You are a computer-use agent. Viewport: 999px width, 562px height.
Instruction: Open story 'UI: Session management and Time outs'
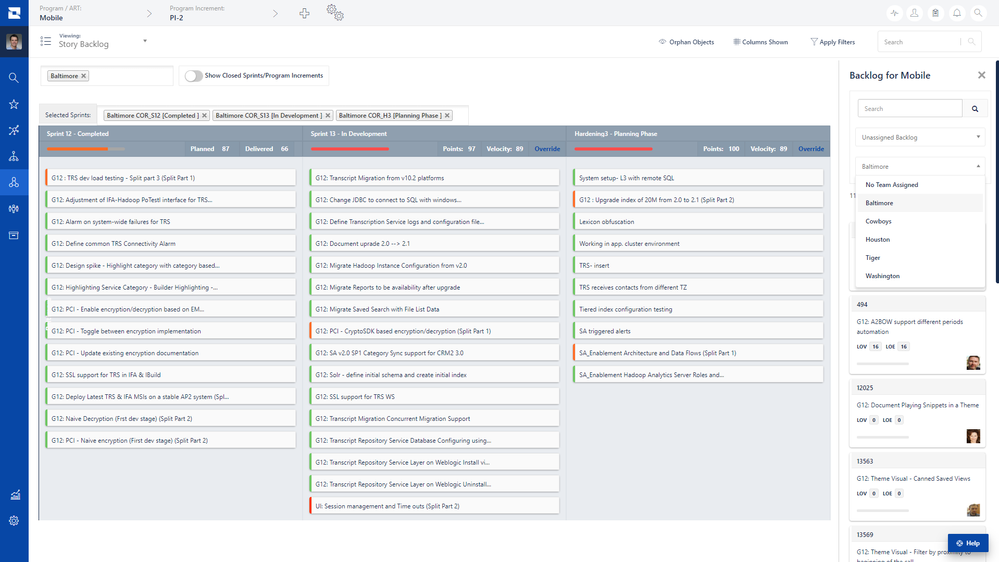coord(434,506)
